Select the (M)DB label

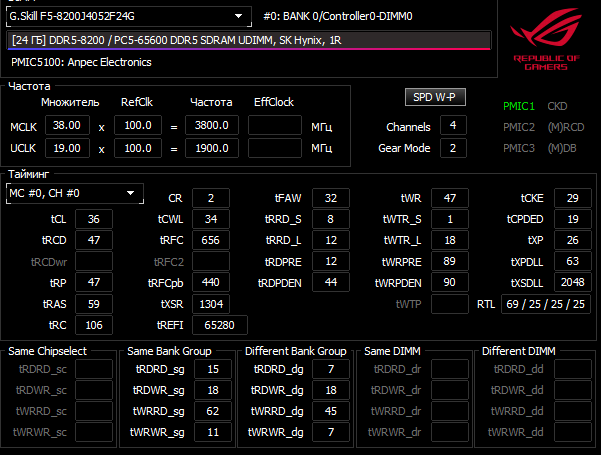point(562,148)
